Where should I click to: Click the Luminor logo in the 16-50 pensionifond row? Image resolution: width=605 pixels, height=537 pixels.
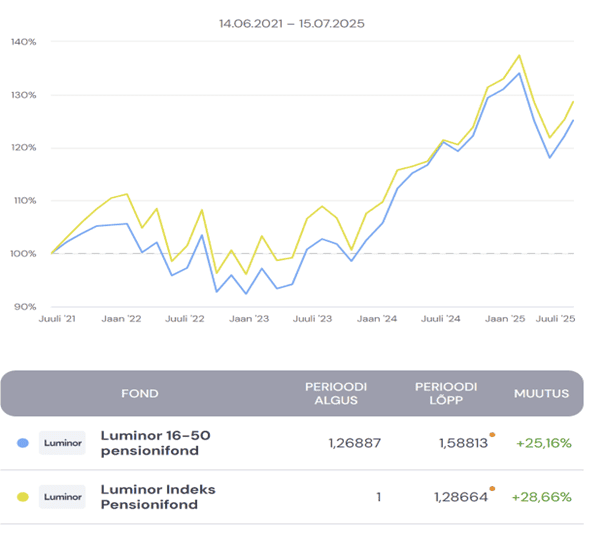click(63, 443)
